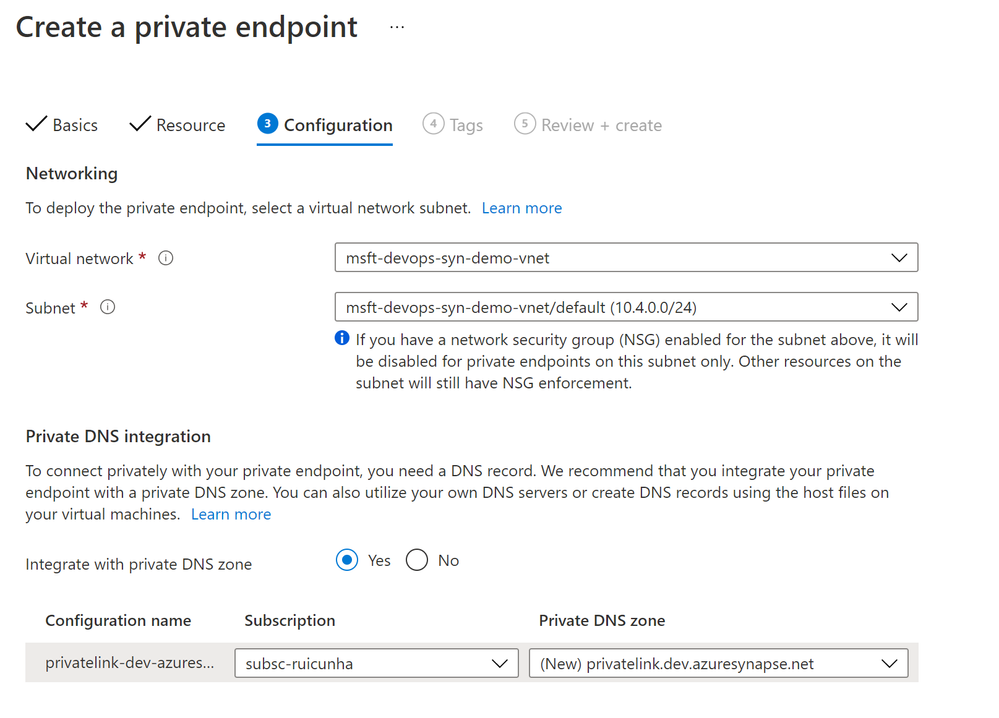Viewport: 999px width, 718px height.
Task: Click the Subnet info icon
Action: [108, 307]
